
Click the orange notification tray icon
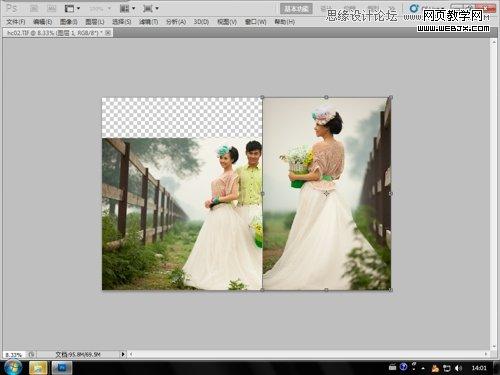(x=435, y=368)
